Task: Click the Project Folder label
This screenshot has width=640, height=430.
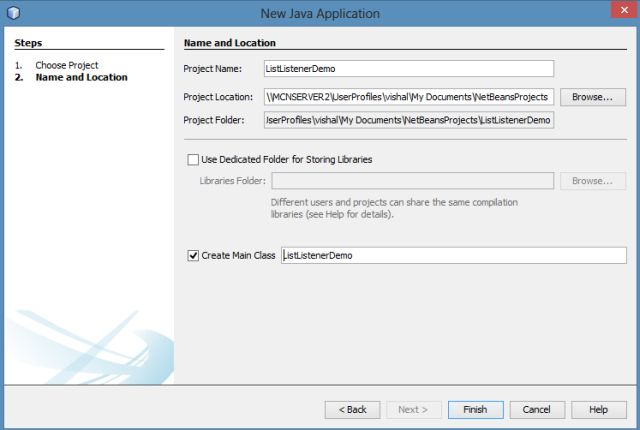Action: 213,120
